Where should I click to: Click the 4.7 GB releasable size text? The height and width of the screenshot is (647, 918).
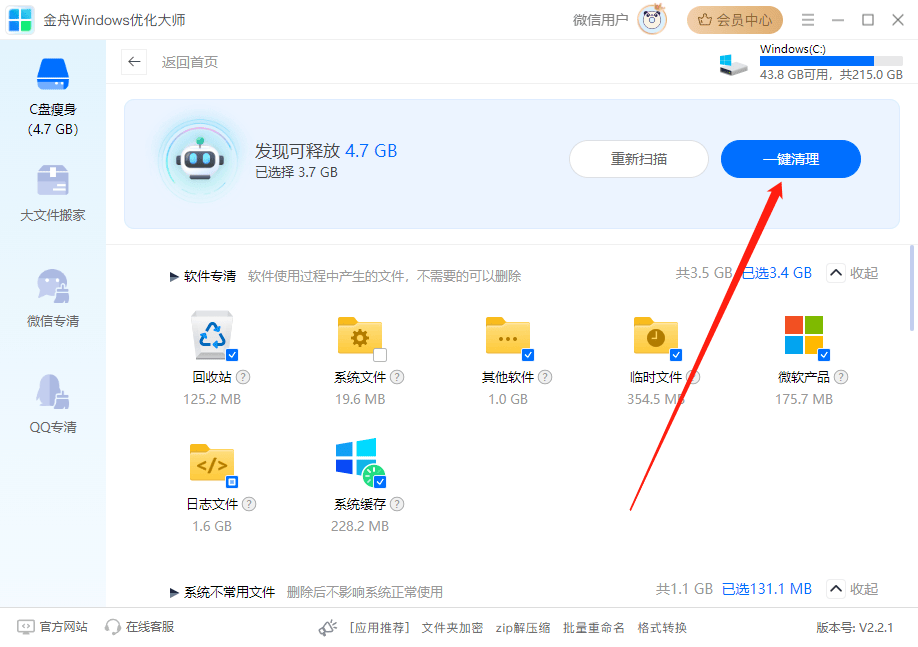point(371,151)
